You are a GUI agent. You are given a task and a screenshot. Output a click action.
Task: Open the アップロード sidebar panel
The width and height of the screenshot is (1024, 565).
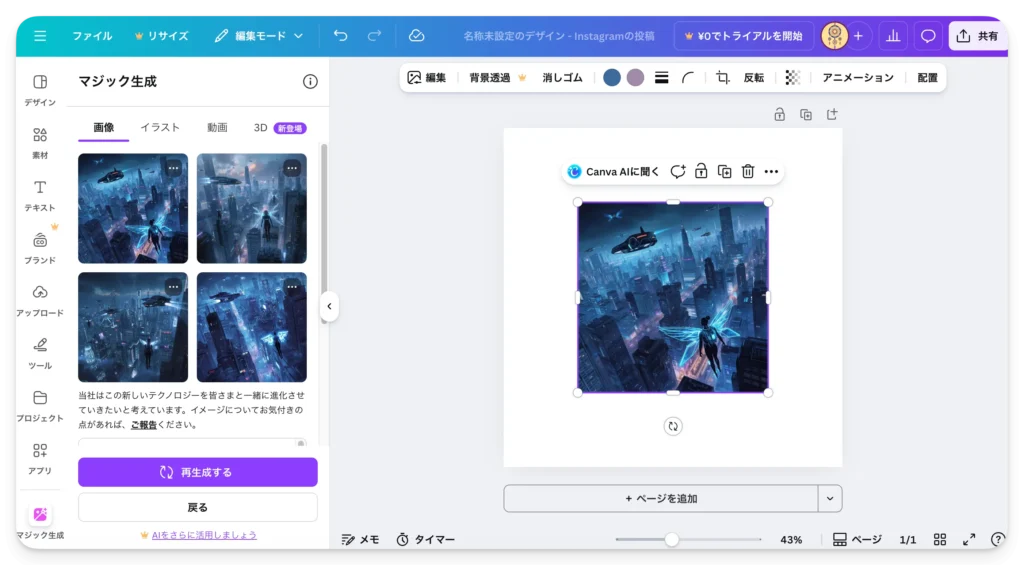click(x=40, y=300)
